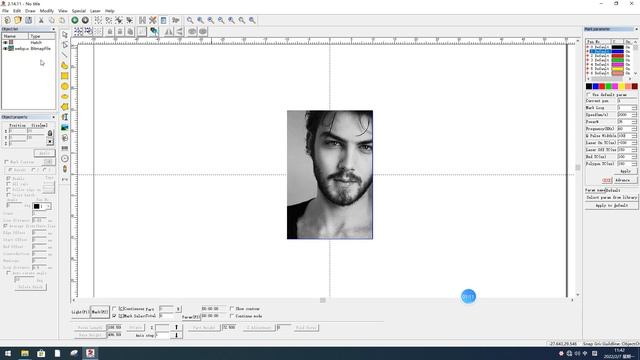Adjust the Mark Loop spinner
Screen dimensions: 640x360
pos(634,108)
